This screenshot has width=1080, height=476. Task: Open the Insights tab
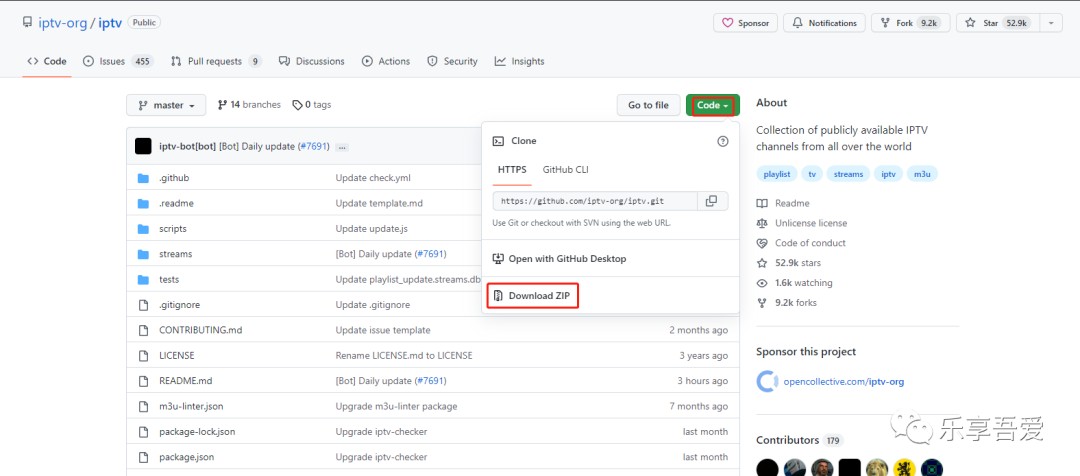(519, 61)
